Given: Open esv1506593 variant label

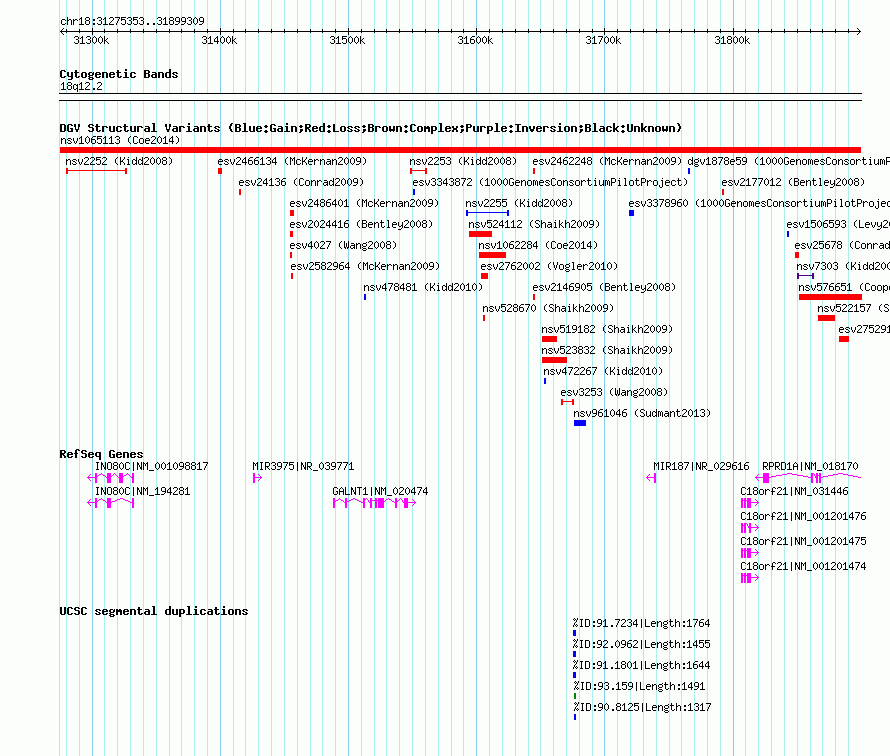Looking at the screenshot, I should pyautogui.click(x=838, y=224).
